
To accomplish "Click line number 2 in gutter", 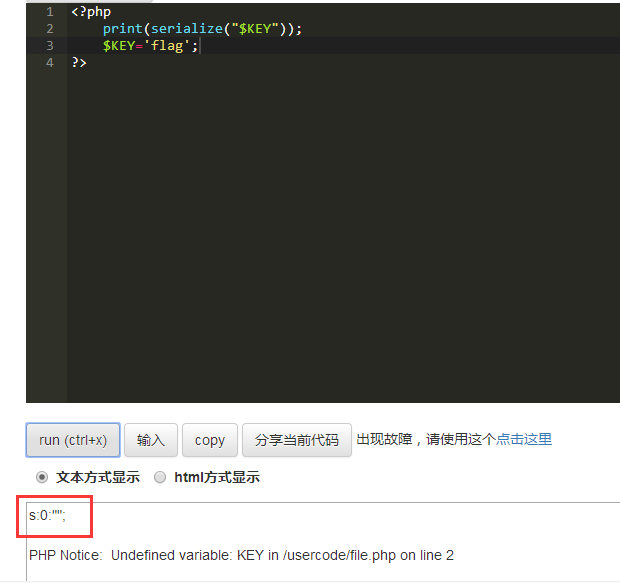I will tap(49, 28).
